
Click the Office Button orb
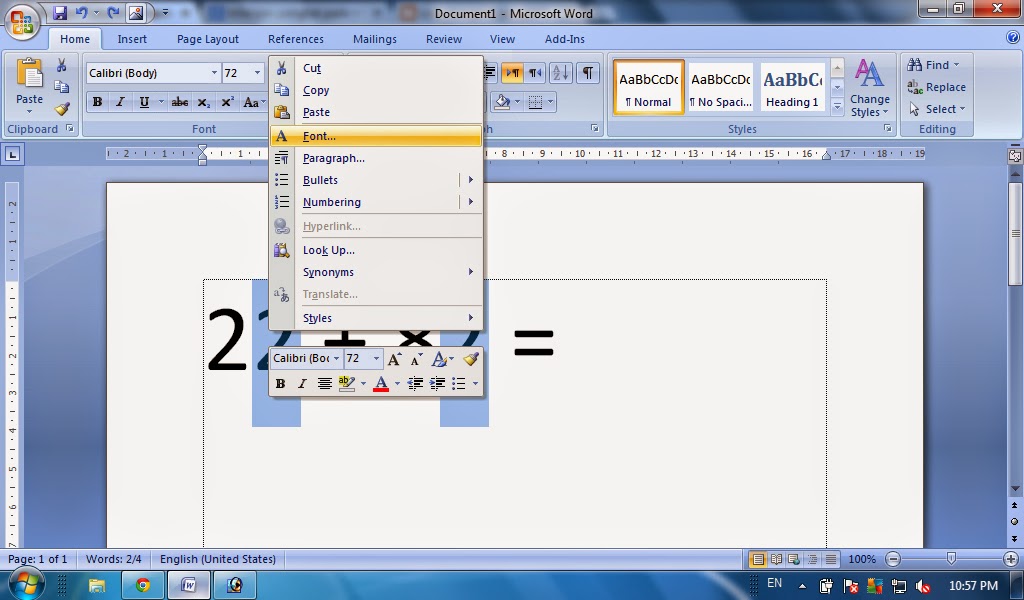pos(22,22)
